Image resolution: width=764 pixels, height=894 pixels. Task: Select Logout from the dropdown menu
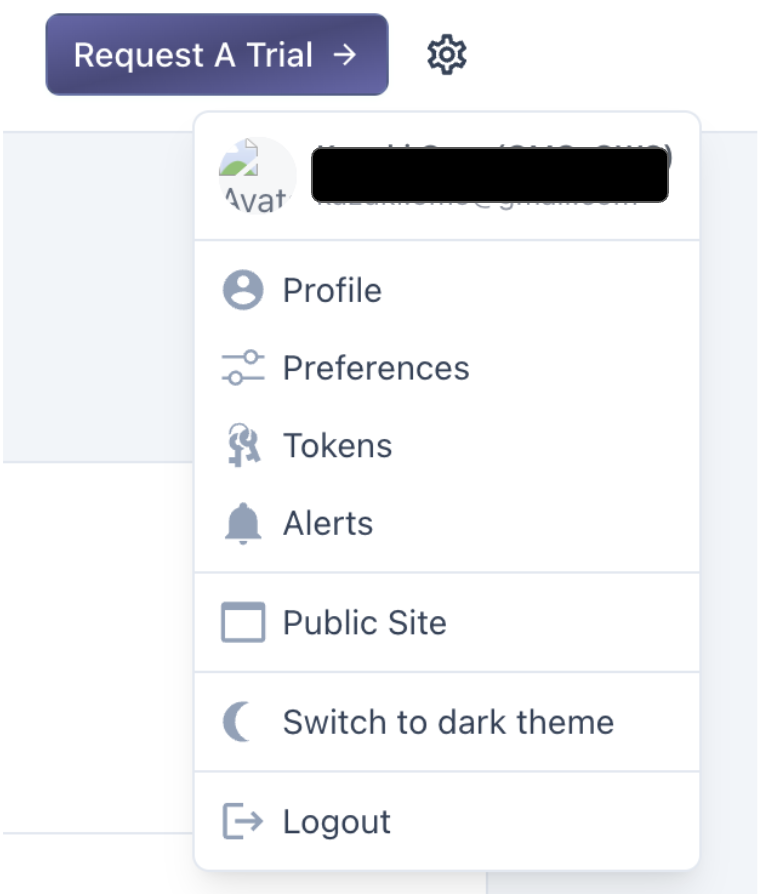pyautogui.click(x=447, y=821)
